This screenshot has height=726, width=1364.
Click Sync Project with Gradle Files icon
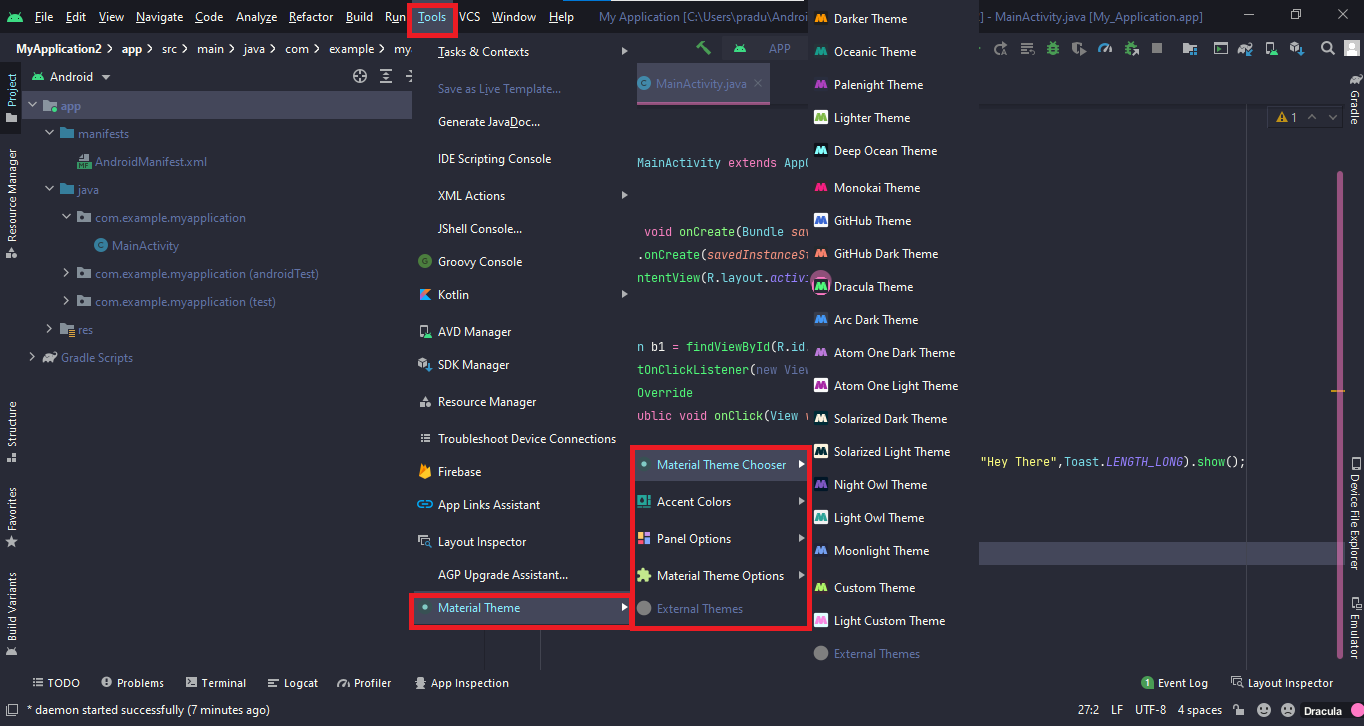1245,48
